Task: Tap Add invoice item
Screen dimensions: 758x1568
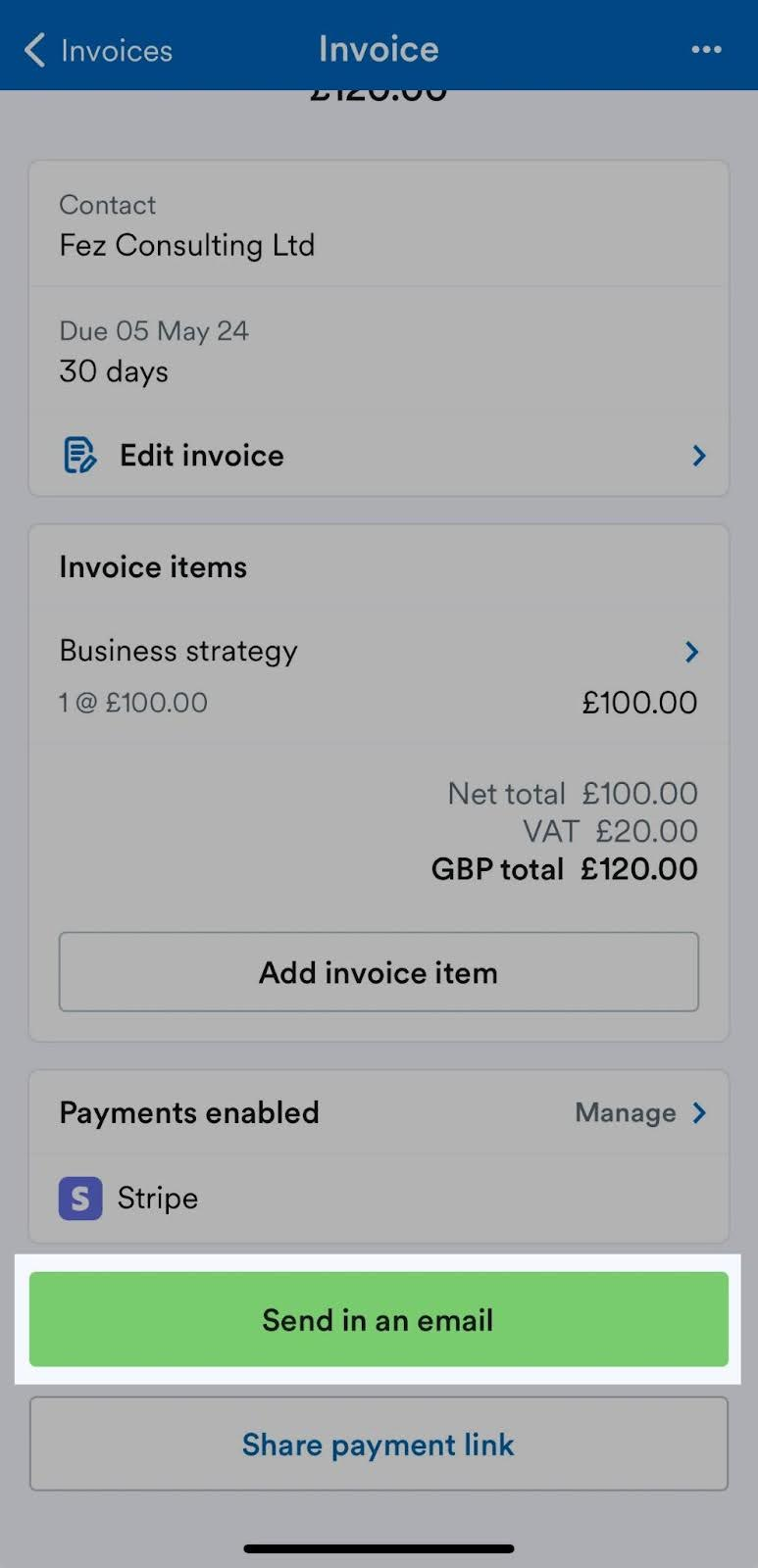Action: pos(379,972)
